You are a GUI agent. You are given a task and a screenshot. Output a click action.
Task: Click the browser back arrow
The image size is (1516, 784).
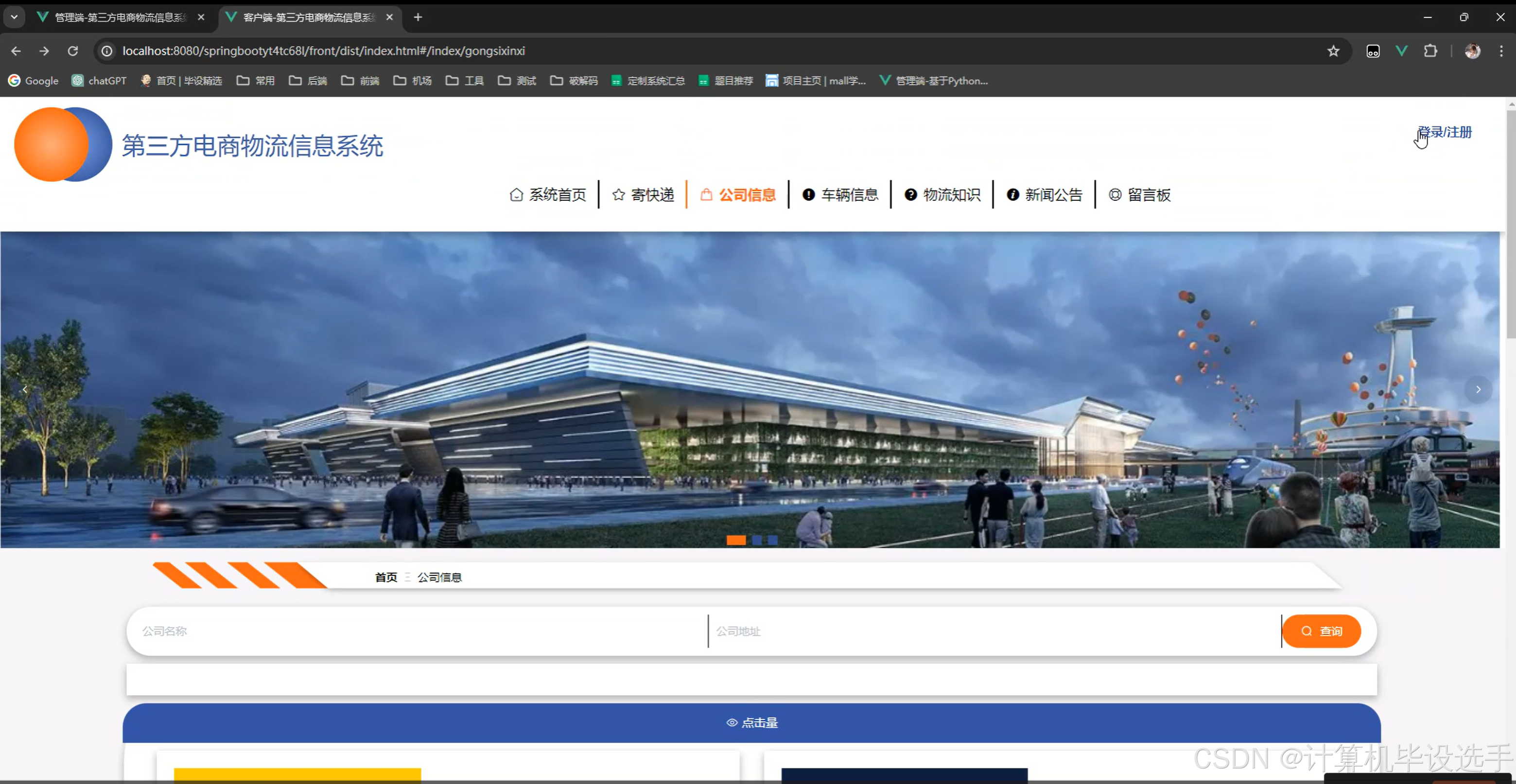[16, 51]
